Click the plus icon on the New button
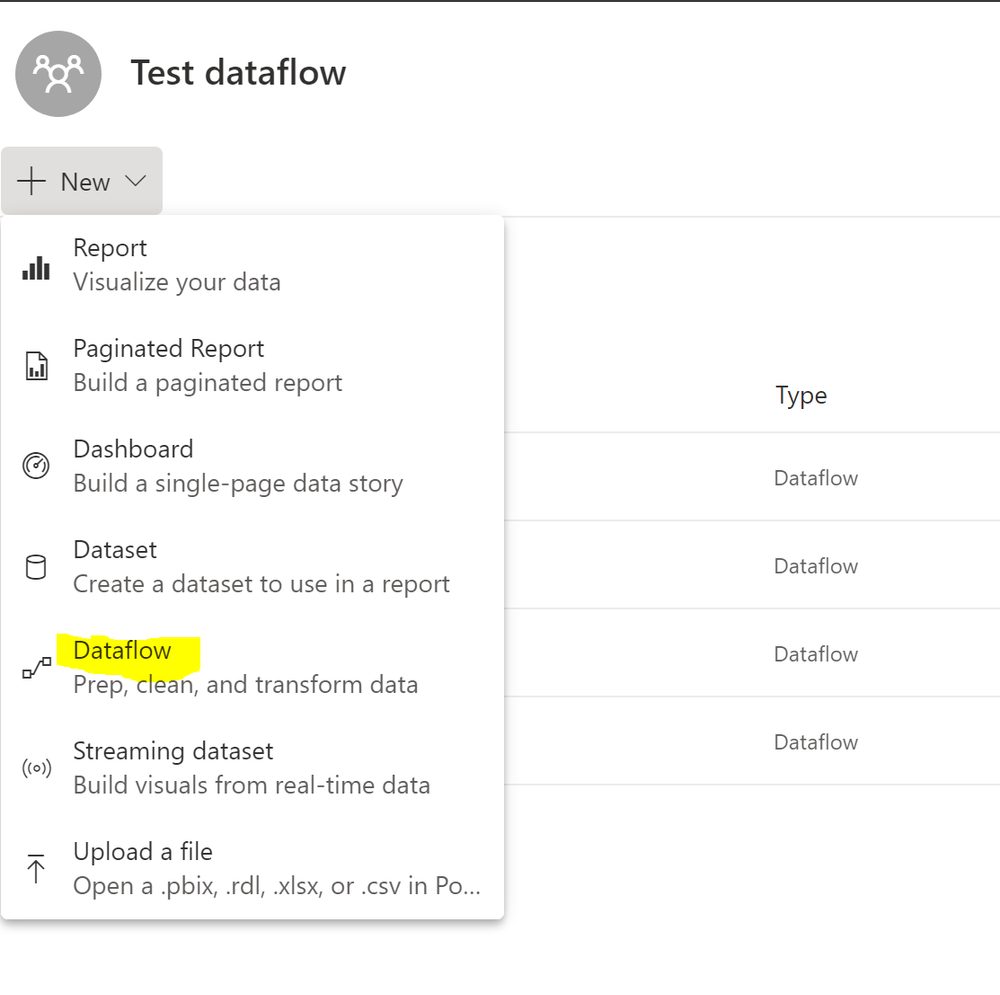1000x995 pixels. [32, 181]
